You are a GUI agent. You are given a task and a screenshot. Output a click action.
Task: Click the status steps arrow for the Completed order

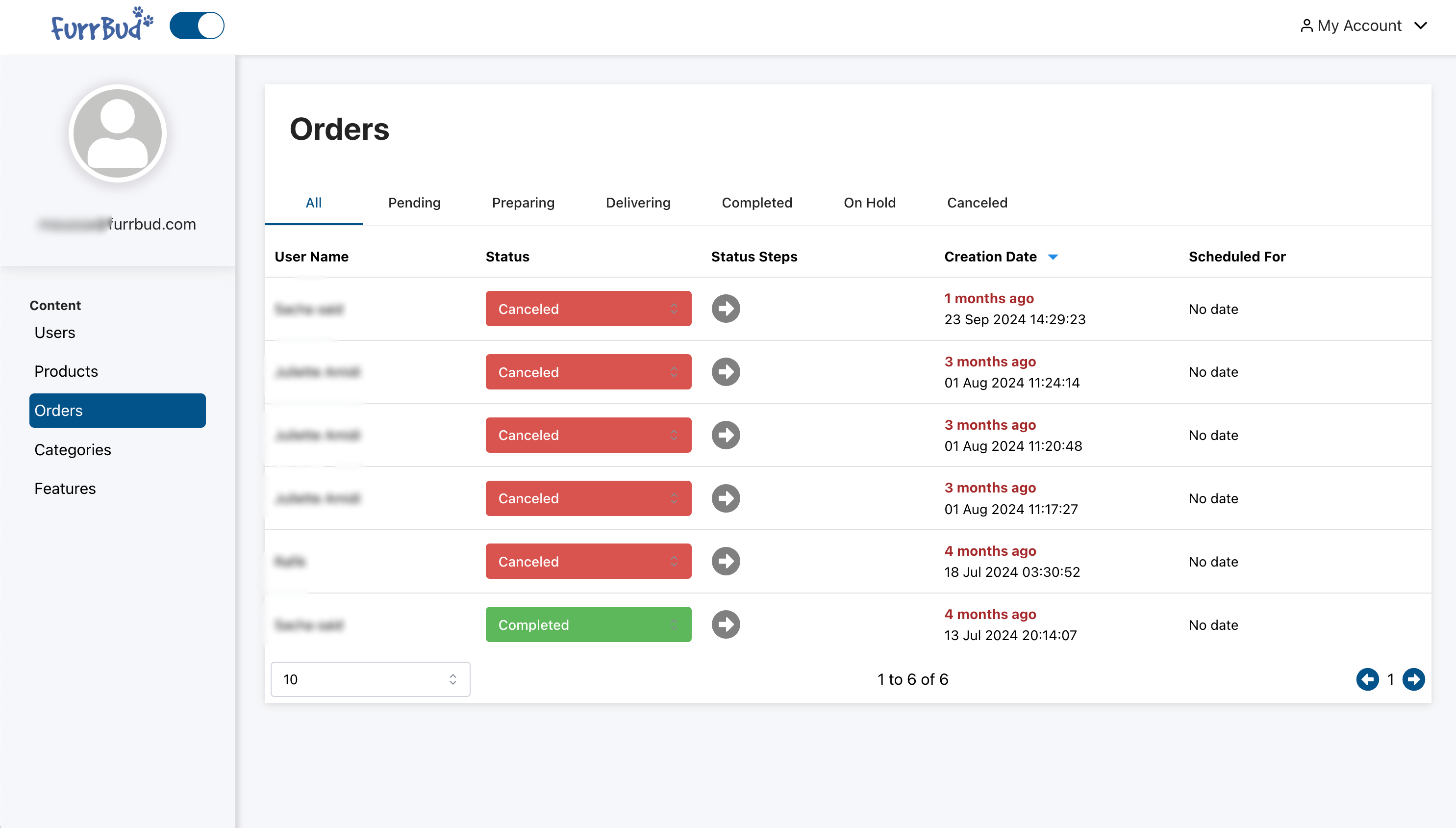point(726,624)
